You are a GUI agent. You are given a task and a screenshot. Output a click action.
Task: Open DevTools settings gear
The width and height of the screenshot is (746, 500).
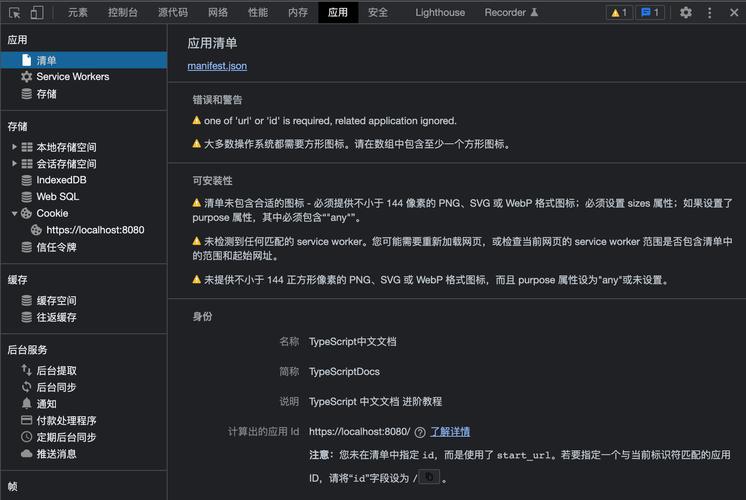click(x=685, y=12)
